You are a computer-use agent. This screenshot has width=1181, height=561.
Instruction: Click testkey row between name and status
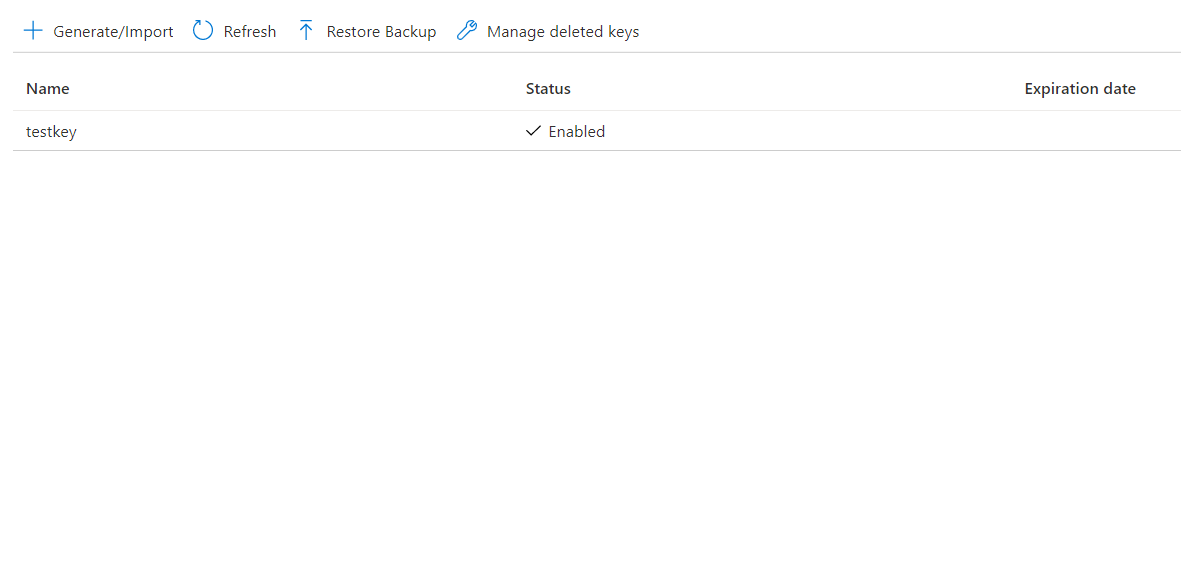(x=300, y=132)
